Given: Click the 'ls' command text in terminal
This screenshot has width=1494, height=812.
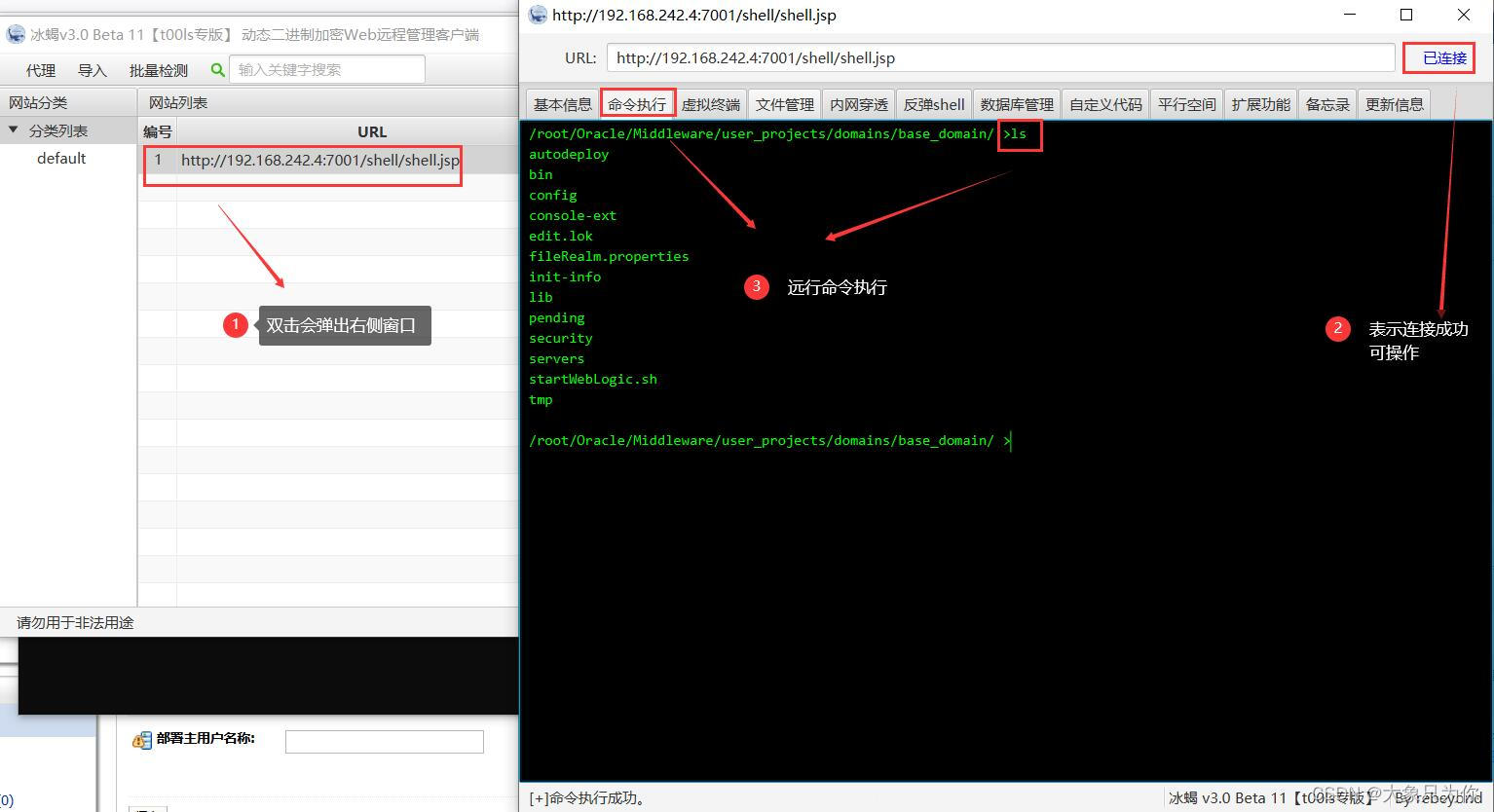Looking at the screenshot, I should pos(1019,133).
